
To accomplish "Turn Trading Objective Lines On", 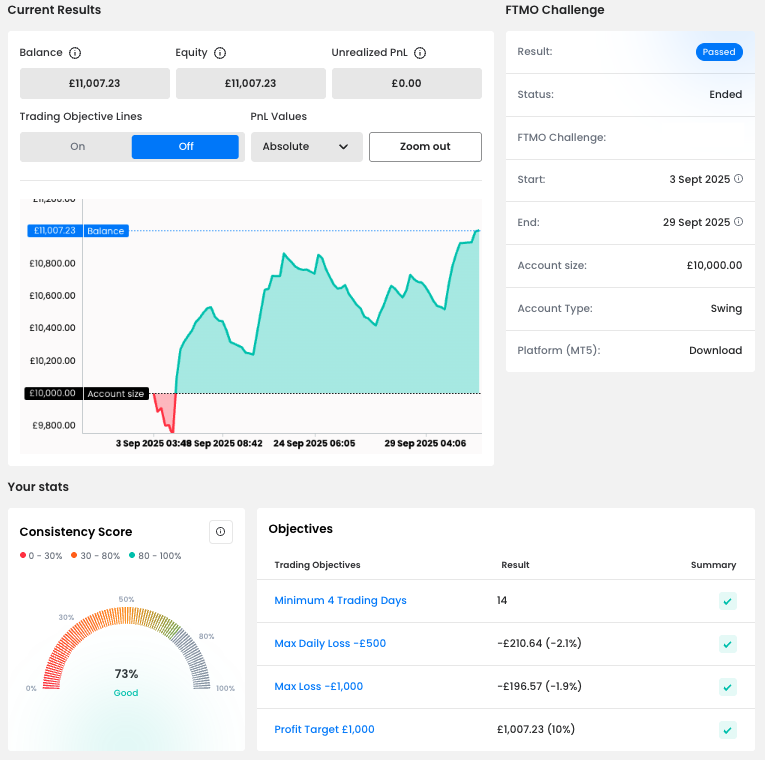I will pyautogui.click(x=77, y=147).
